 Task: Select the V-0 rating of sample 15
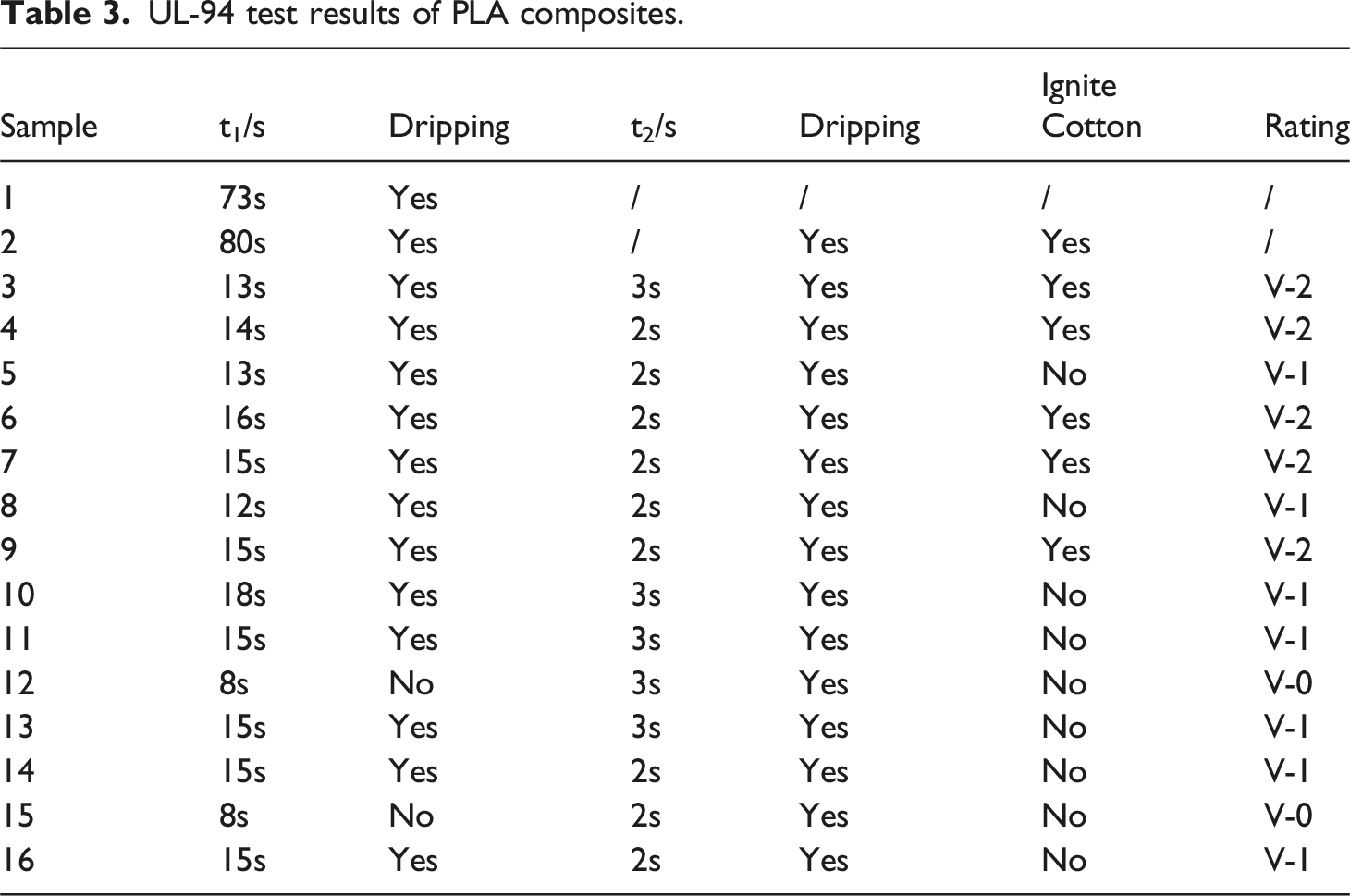1288,816
